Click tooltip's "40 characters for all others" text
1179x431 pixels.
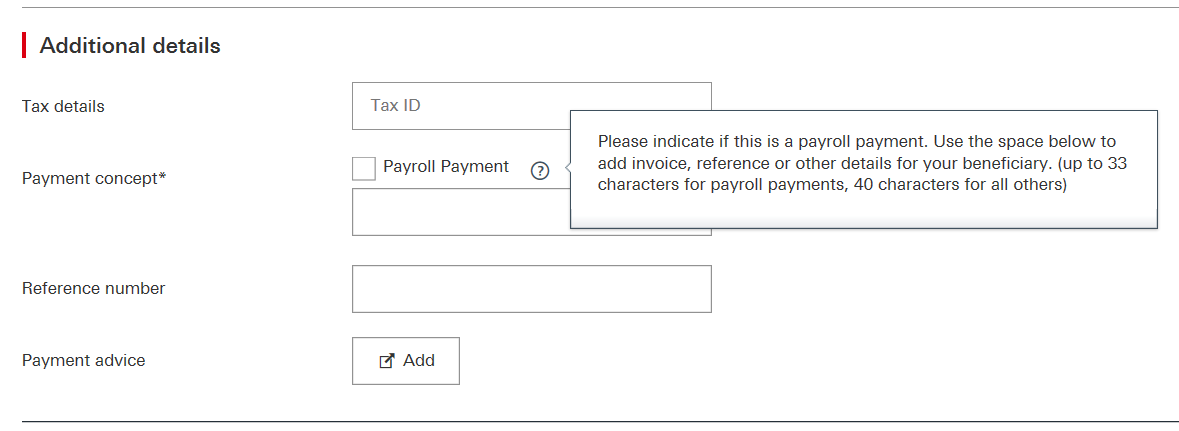click(x=958, y=184)
